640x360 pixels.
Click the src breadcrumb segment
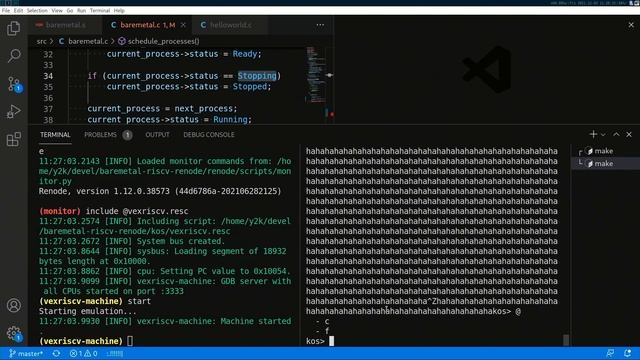click(x=41, y=41)
